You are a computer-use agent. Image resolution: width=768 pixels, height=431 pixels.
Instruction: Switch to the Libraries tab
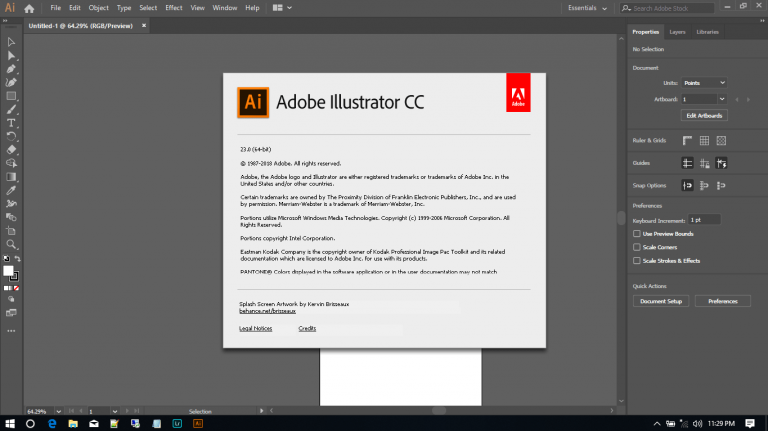(708, 32)
